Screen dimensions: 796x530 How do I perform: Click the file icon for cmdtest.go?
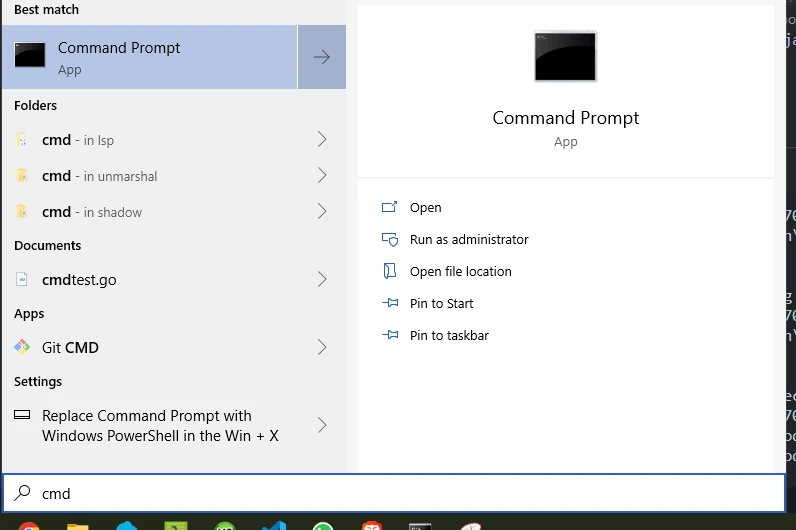click(21, 279)
